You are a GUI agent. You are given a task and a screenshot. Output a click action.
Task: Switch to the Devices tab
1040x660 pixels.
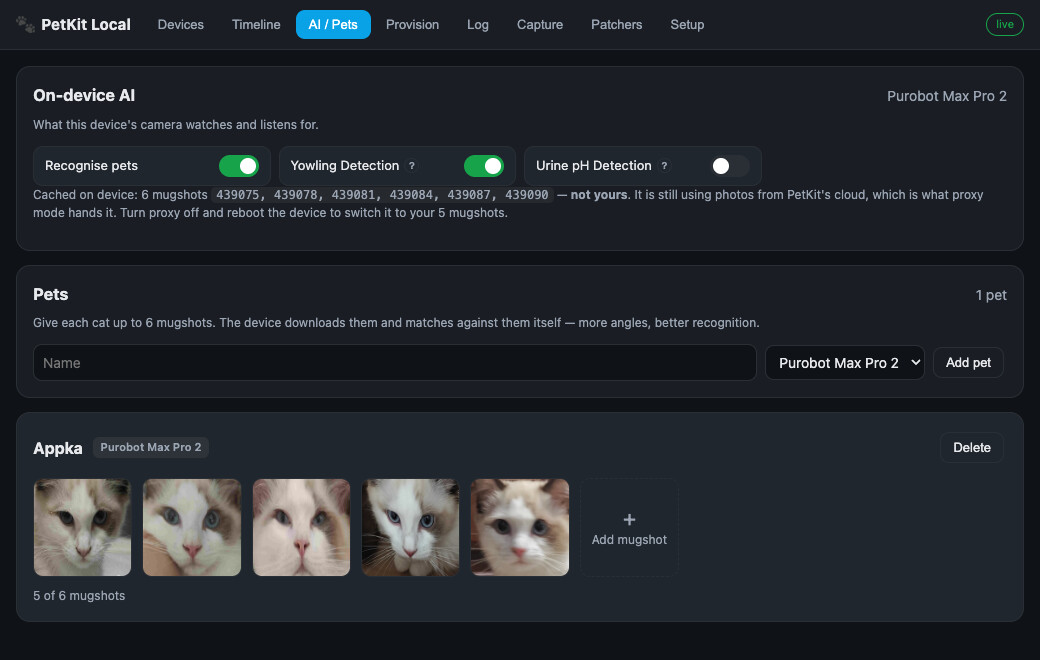click(180, 25)
